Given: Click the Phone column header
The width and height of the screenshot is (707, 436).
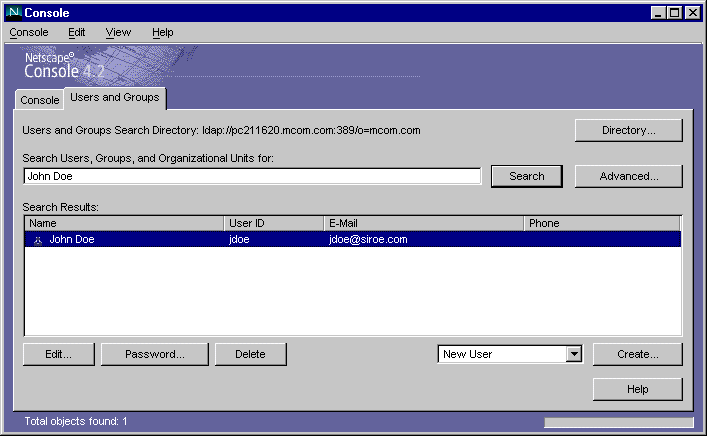Looking at the screenshot, I should (602, 223).
